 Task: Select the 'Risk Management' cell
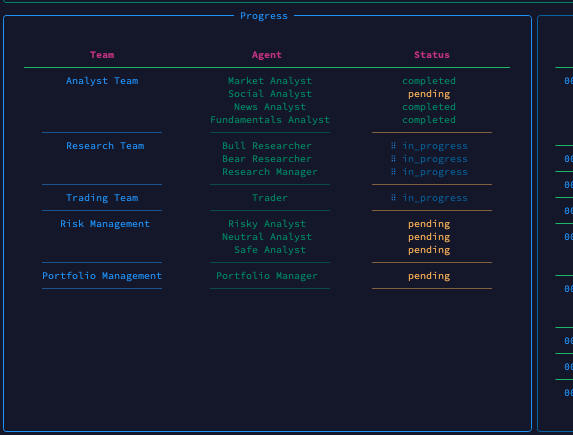[105, 224]
